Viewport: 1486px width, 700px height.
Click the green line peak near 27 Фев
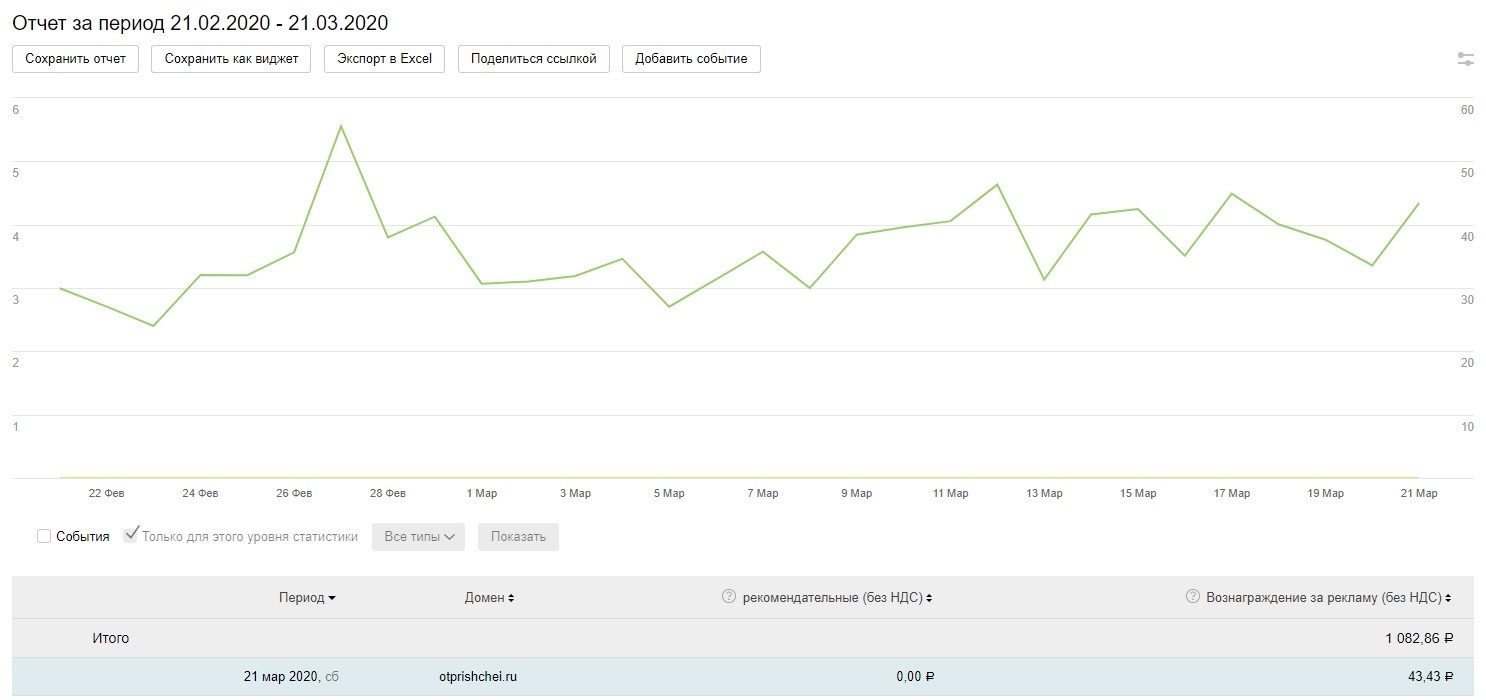tap(341, 126)
